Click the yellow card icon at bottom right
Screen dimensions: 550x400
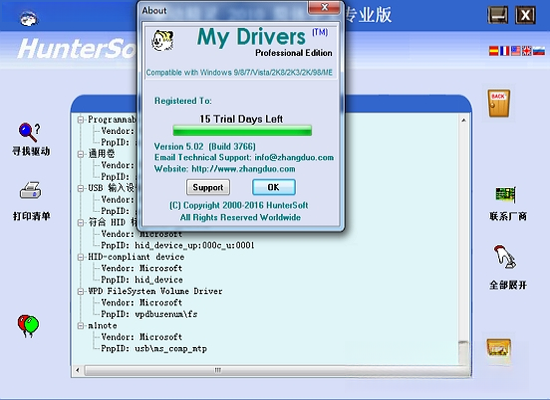point(498,347)
